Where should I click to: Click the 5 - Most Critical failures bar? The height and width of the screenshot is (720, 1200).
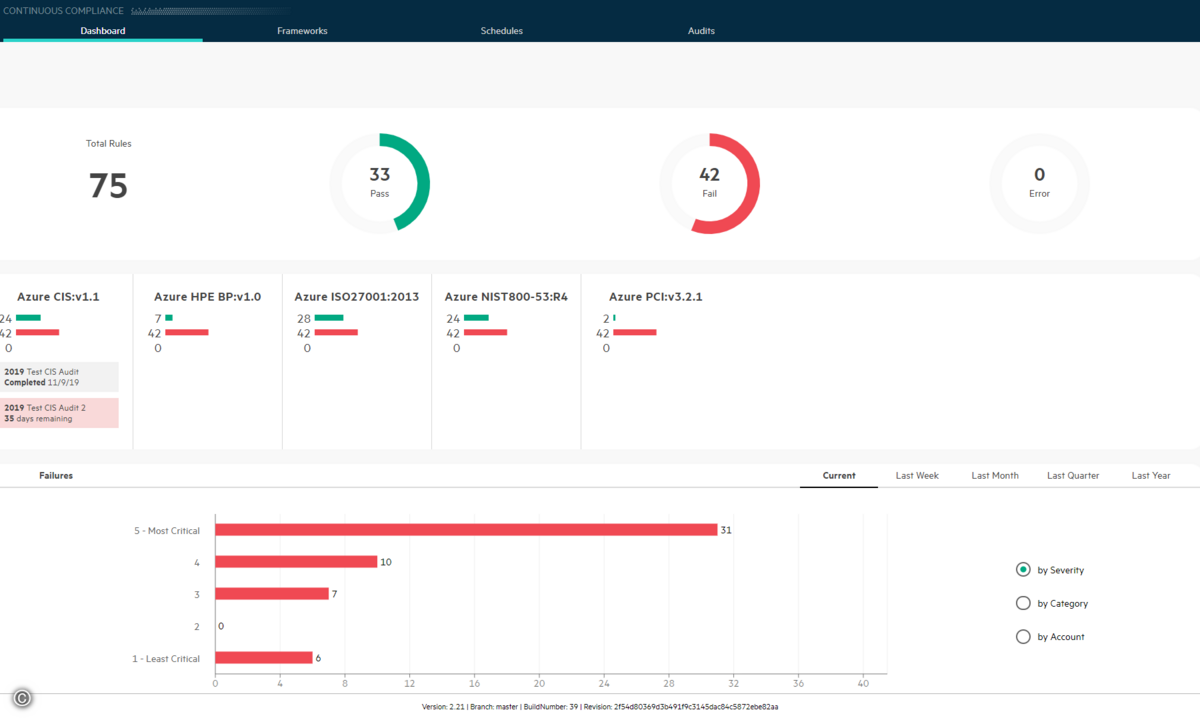point(466,530)
